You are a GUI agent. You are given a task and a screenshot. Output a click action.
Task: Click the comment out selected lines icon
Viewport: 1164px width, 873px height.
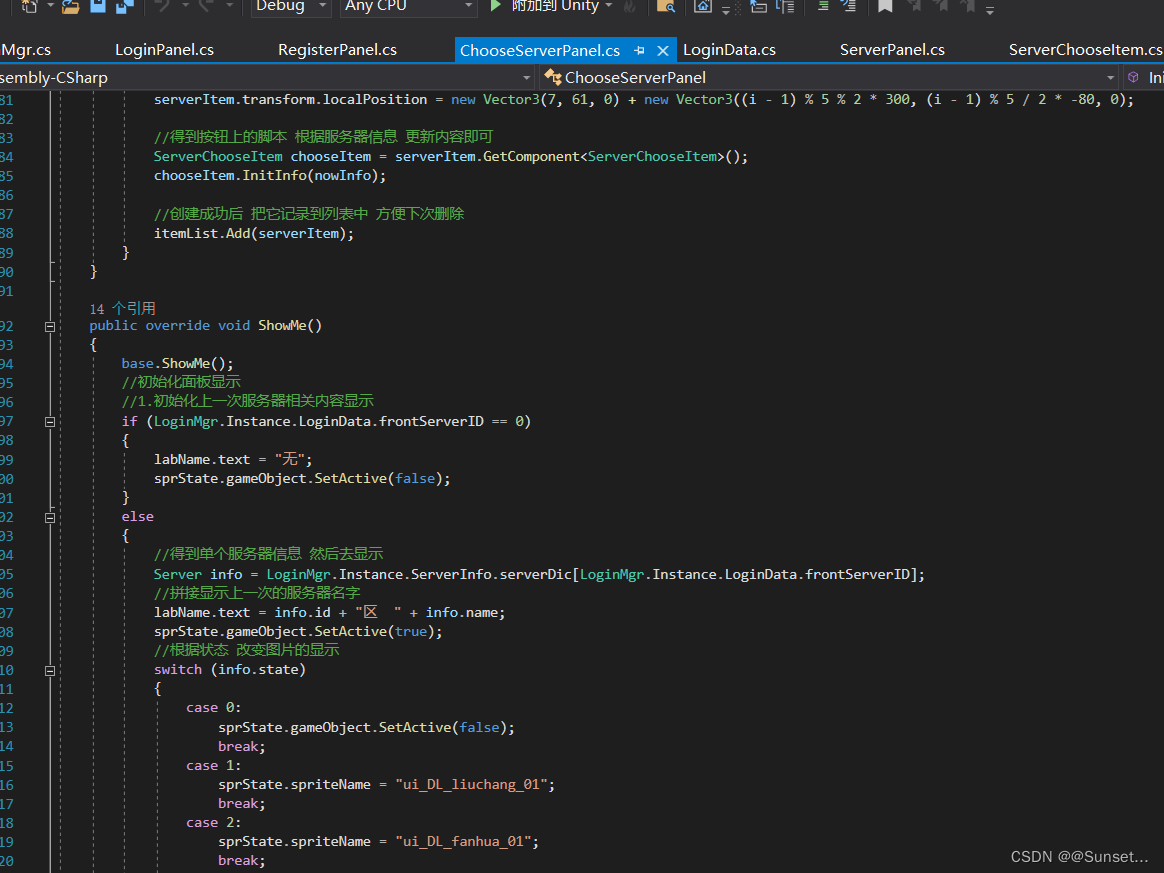(823, 6)
